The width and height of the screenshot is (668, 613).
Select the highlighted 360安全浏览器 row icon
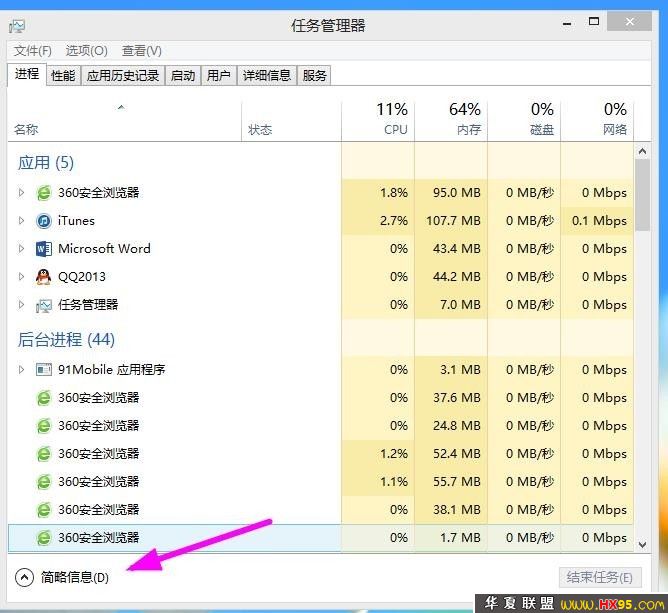[x=44, y=538]
